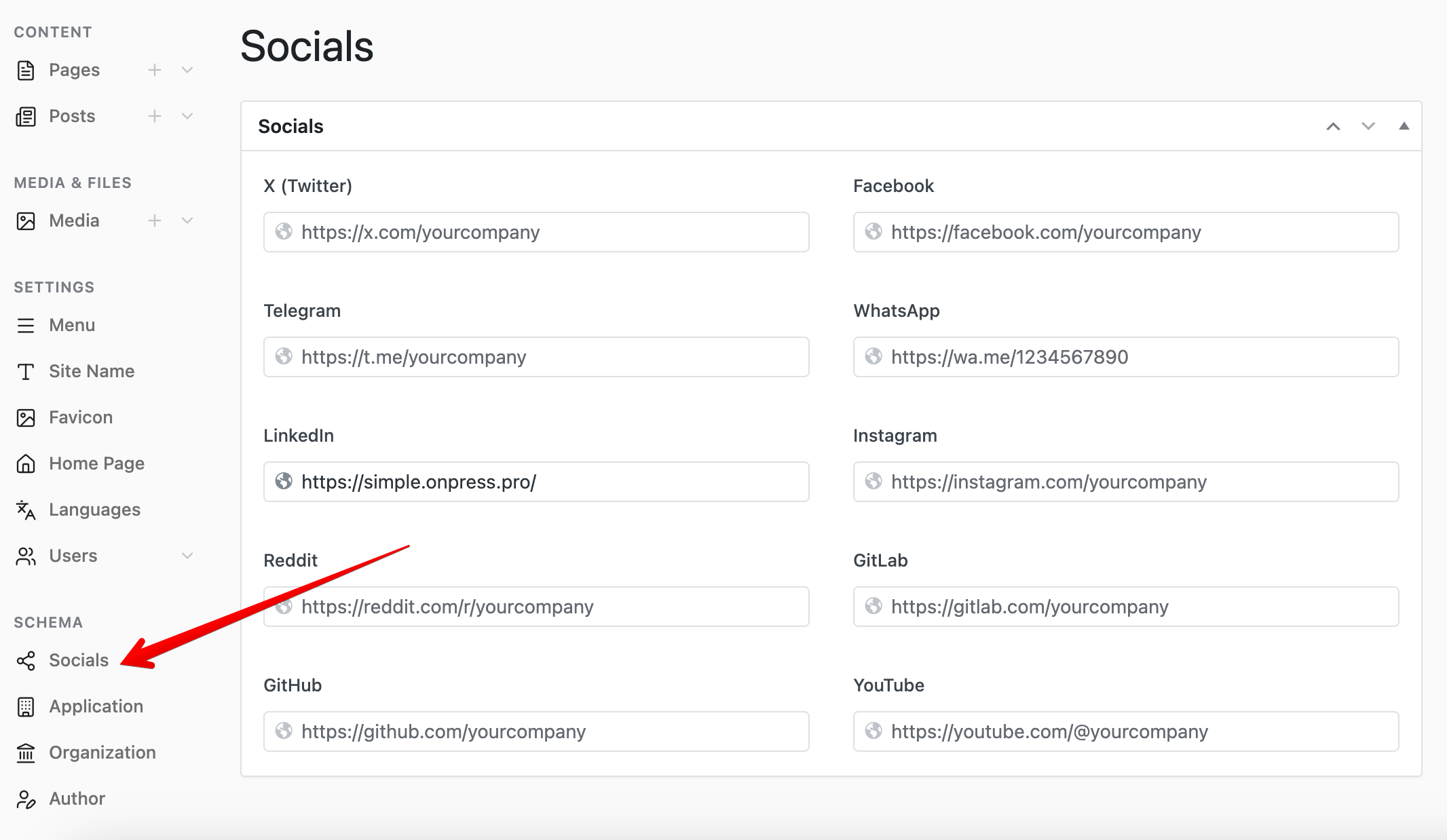
Task: Add new post with plus icon
Action: (155, 116)
